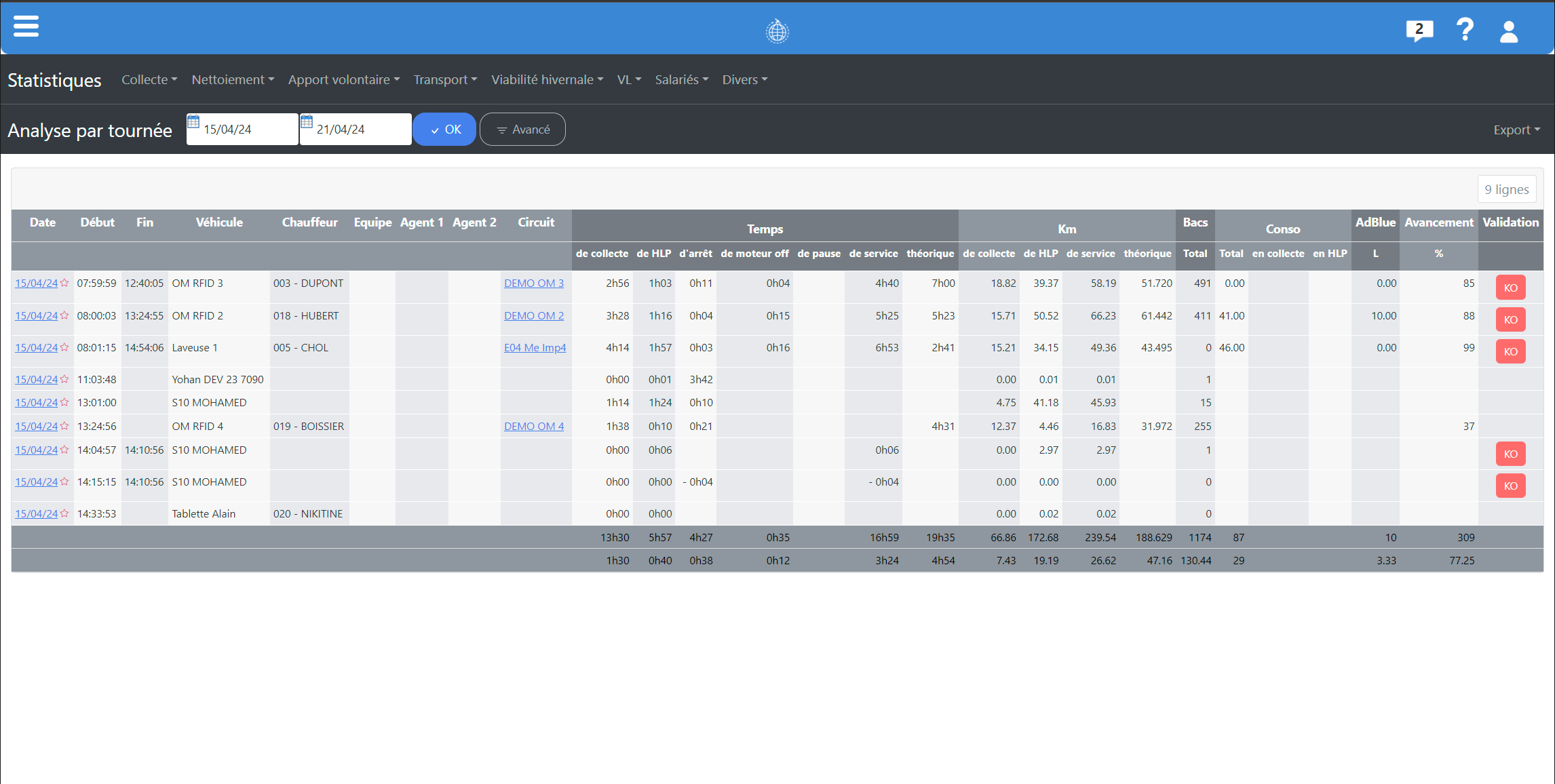The height and width of the screenshot is (784, 1555).
Task: Toggle star on Tablette Alain row
Action: click(64, 513)
